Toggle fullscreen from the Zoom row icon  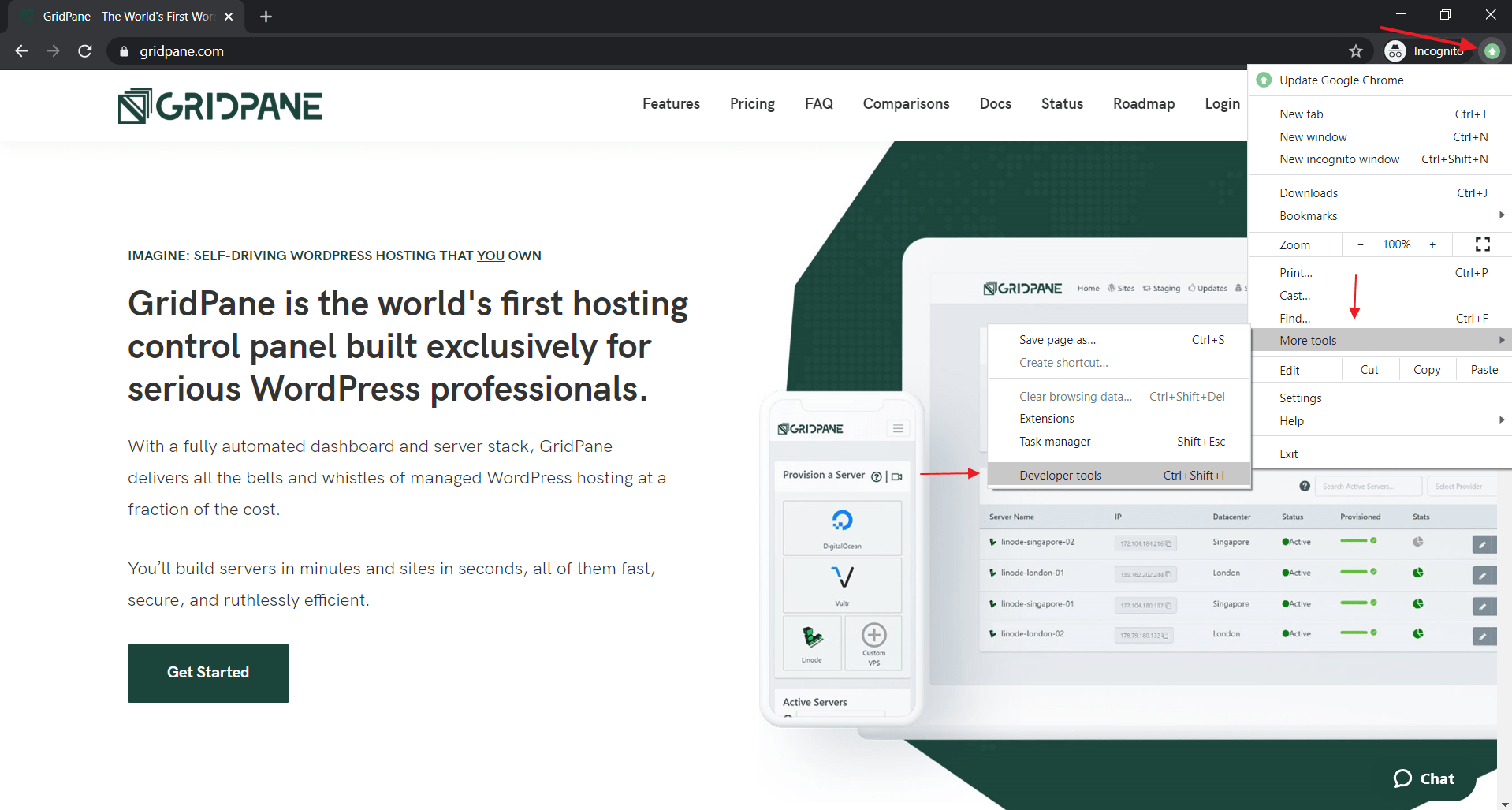click(1482, 244)
